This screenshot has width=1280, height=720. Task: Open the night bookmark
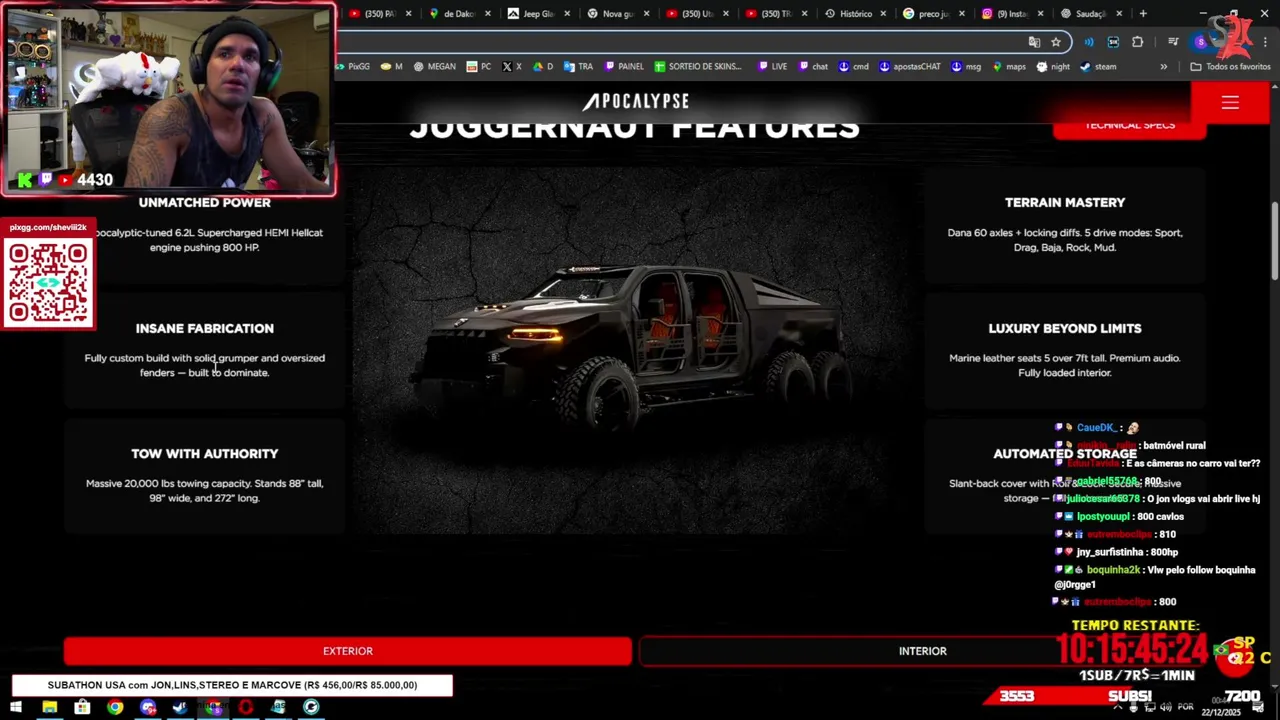click(1053, 67)
